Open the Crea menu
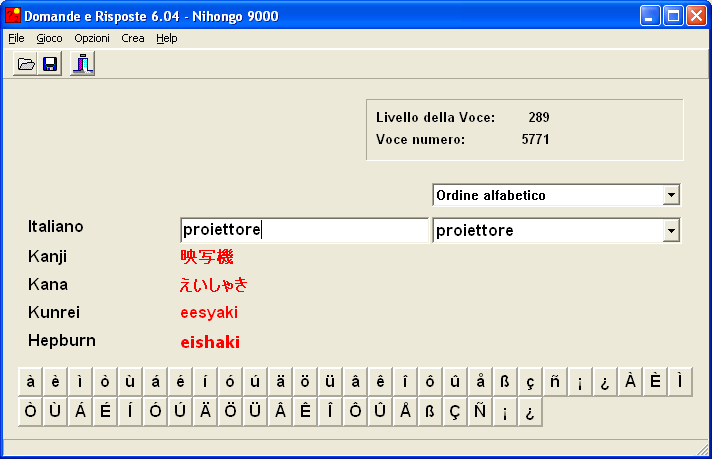The image size is (712, 459). [x=133, y=39]
